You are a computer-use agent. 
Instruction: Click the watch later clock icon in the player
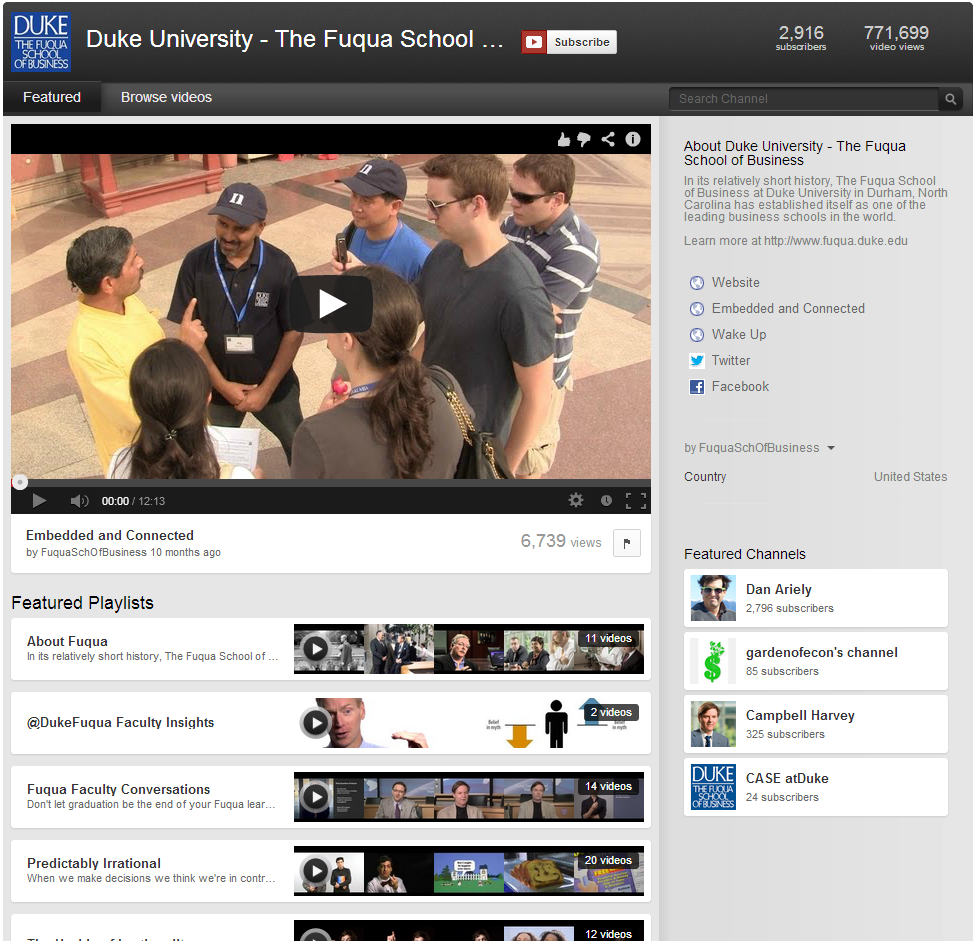606,500
